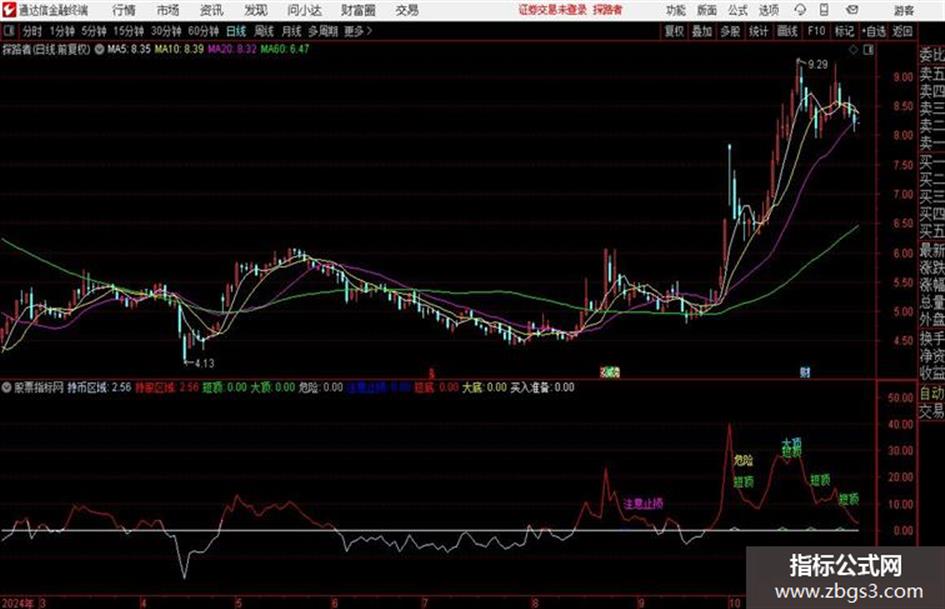This screenshot has height=609, width=945.
Task: Open the 功能 menu
Action: (x=676, y=10)
